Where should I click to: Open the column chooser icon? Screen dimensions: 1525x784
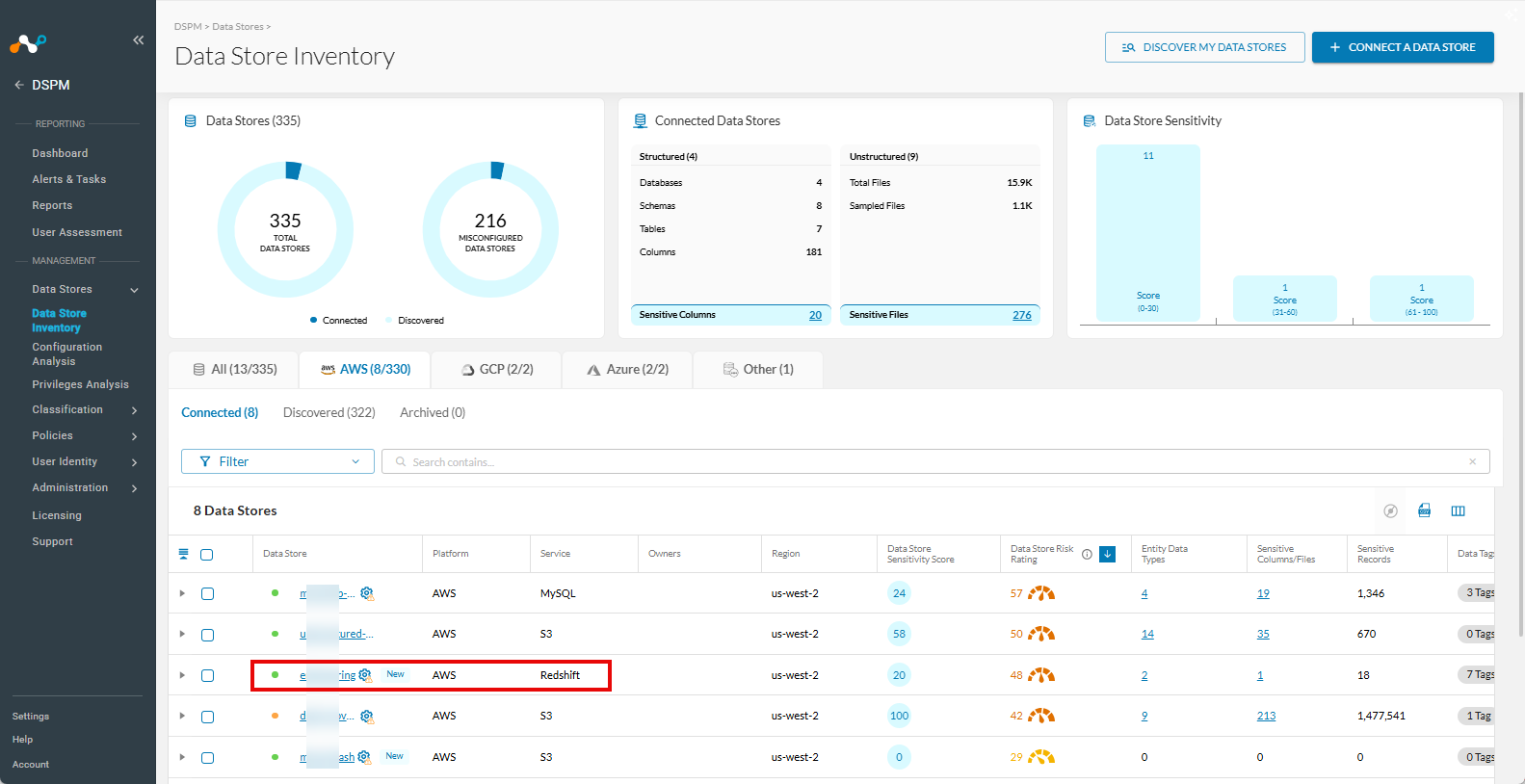coord(1458,510)
